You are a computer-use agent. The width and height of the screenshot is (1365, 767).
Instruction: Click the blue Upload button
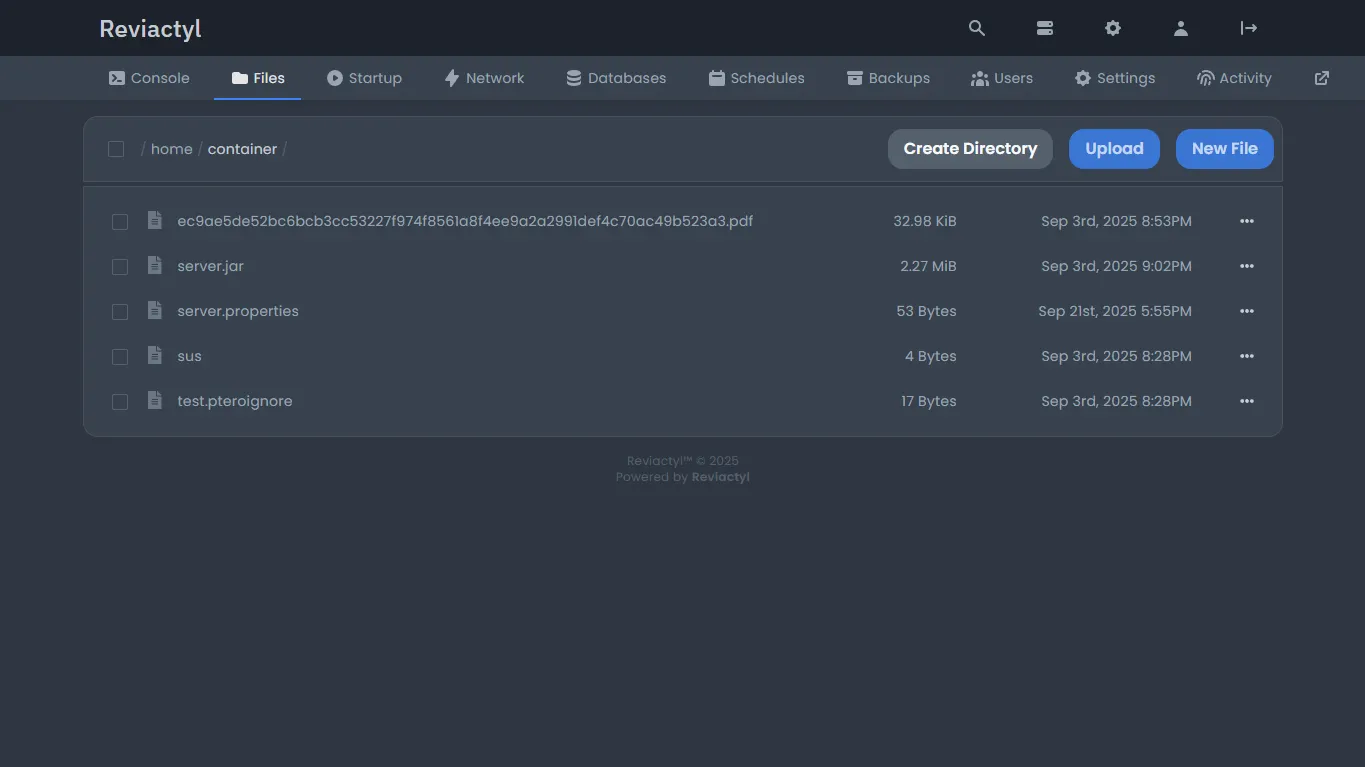(x=1114, y=149)
